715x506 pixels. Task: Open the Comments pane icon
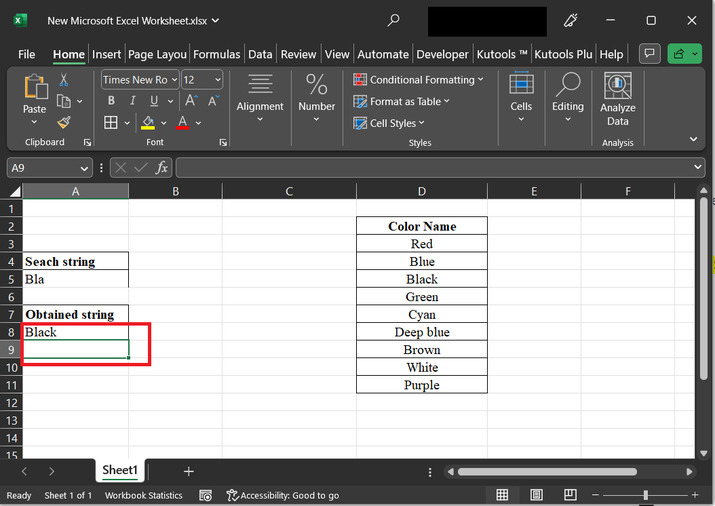(x=649, y=54)
